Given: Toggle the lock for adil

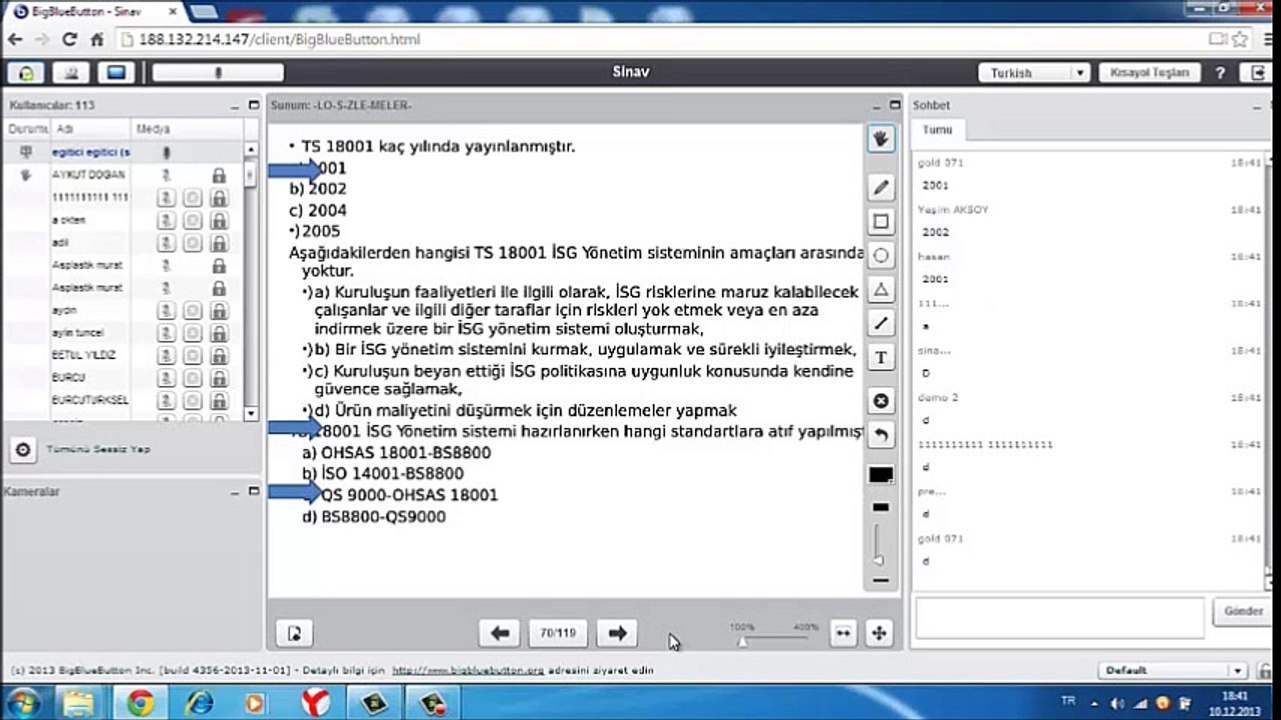Looking at the screenshot, I should tap(219, 243).
